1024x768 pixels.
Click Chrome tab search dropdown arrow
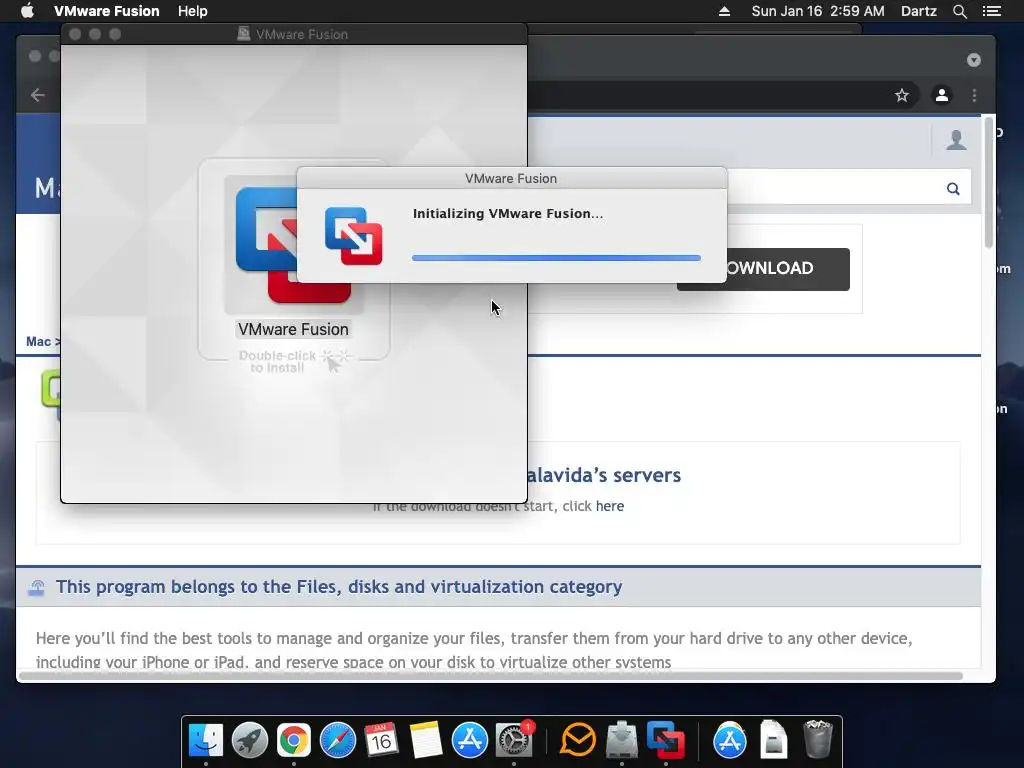(x=974, y=60)
